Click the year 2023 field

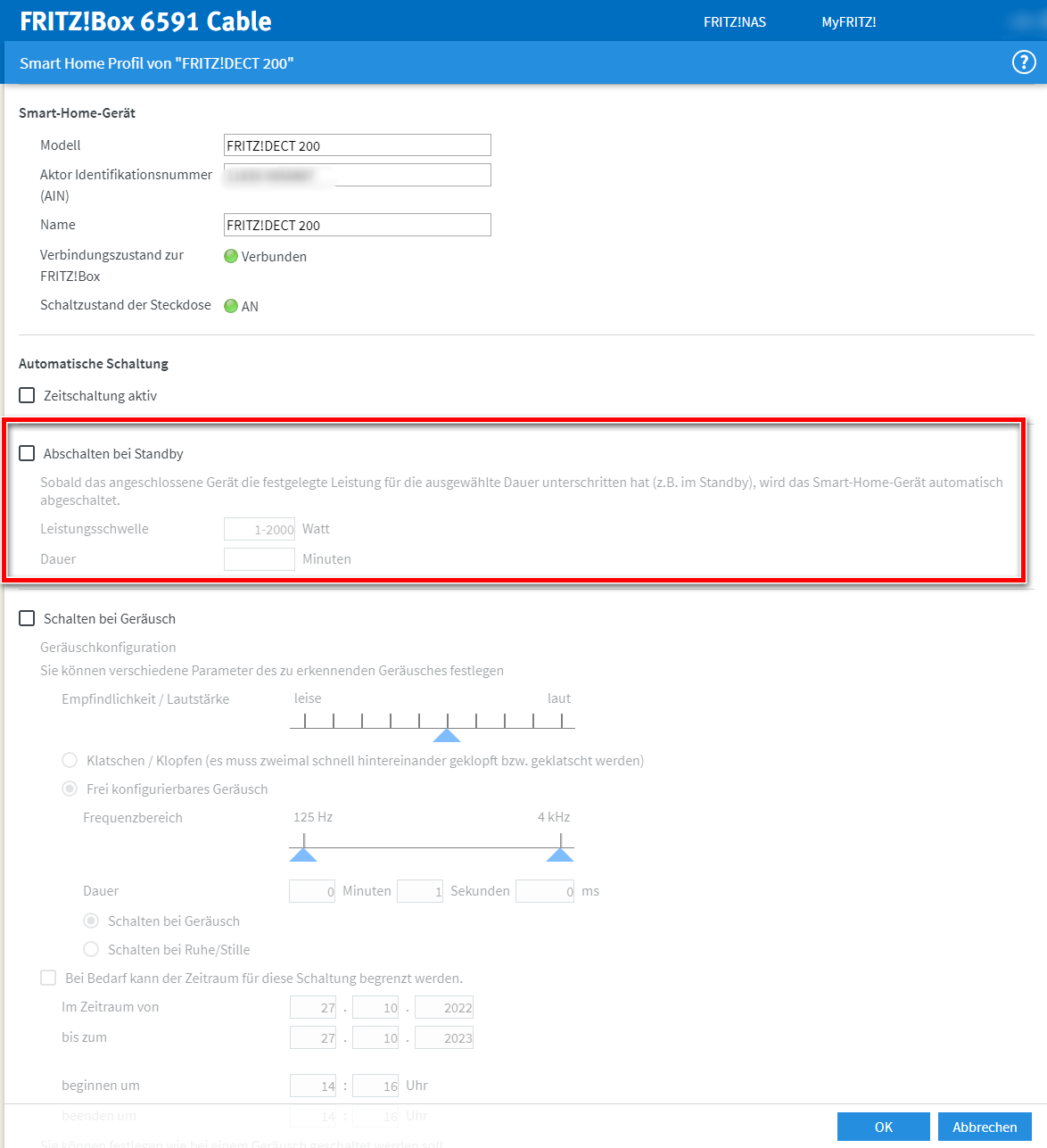[444, 1037]
